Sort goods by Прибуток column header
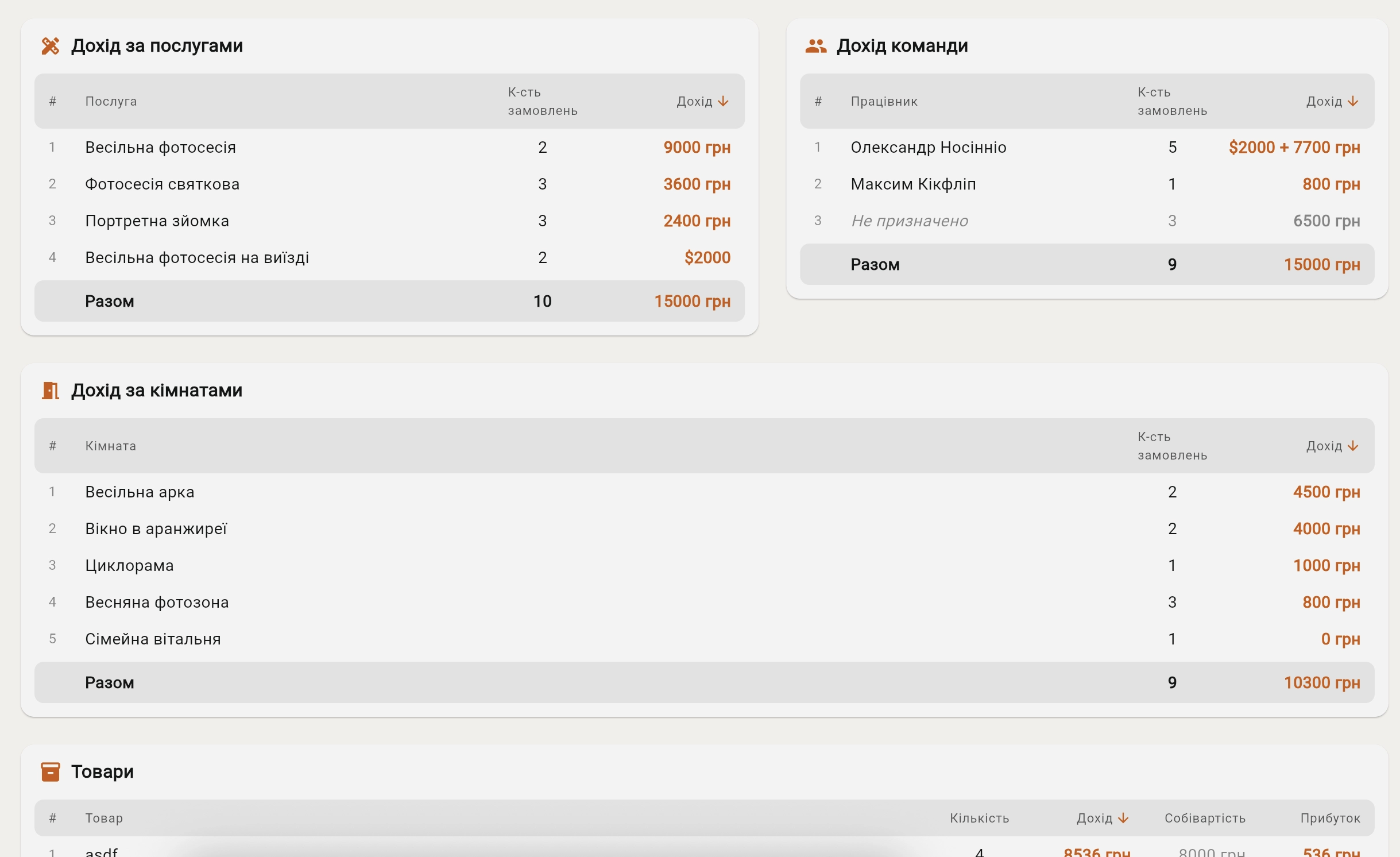 tap(1330, 819)
